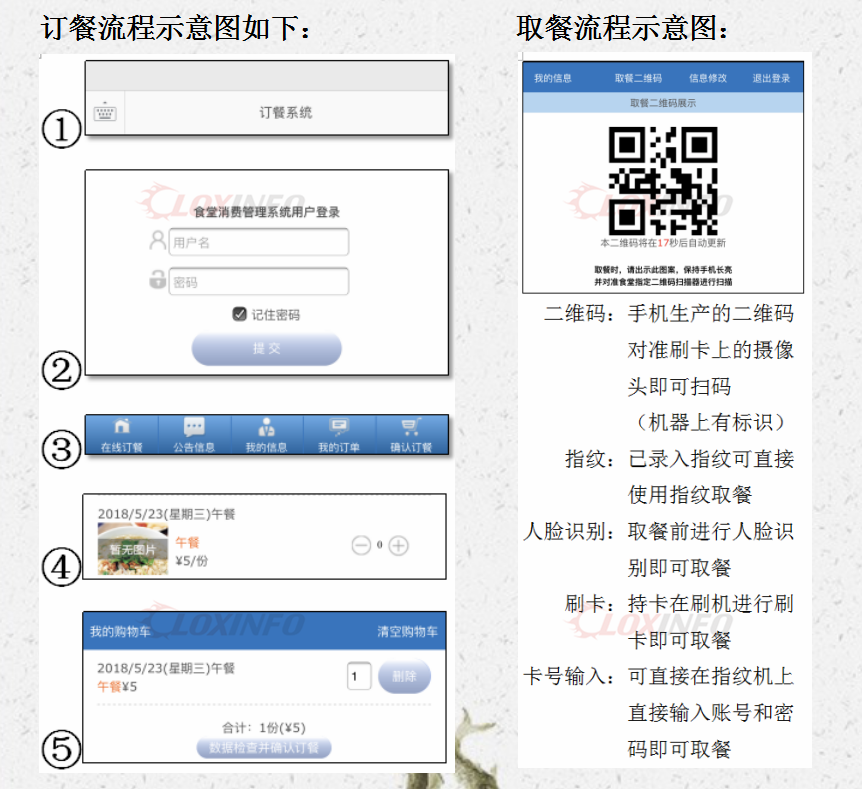This screenshot has height=789, width=862.
Task: Click the keyboard icon beside 订餐系统
Action: (105, 112)
